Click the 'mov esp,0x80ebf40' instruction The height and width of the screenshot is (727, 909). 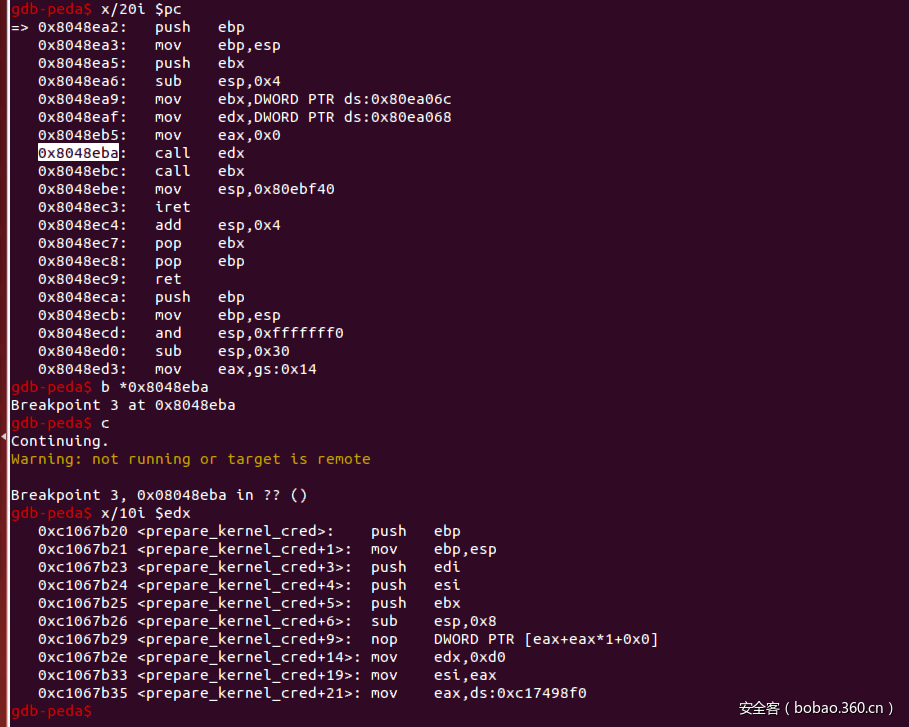(x=244, y=189)
